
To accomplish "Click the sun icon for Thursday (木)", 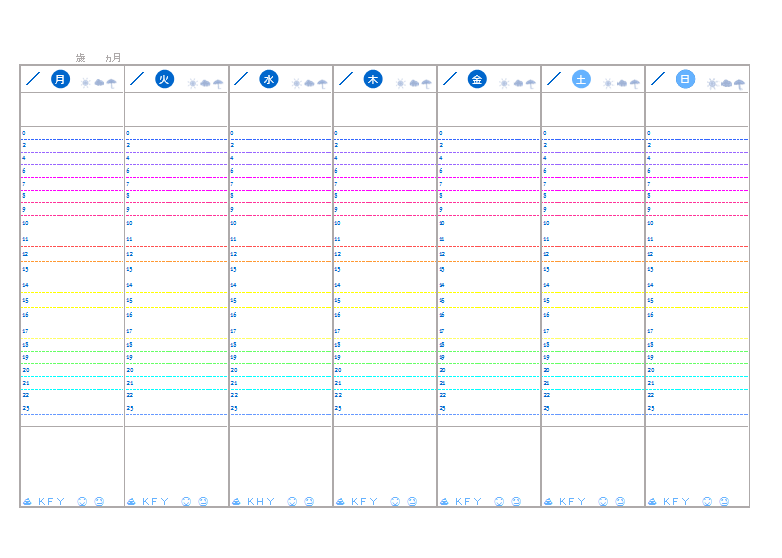I will click(x=400, y=84).
